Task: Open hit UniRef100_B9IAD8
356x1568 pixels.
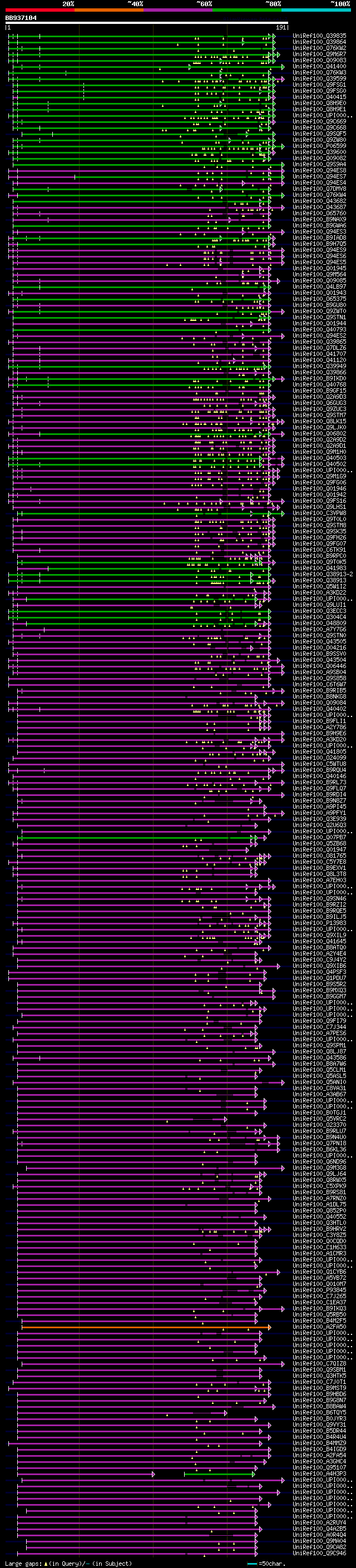Action: [319, 238]
